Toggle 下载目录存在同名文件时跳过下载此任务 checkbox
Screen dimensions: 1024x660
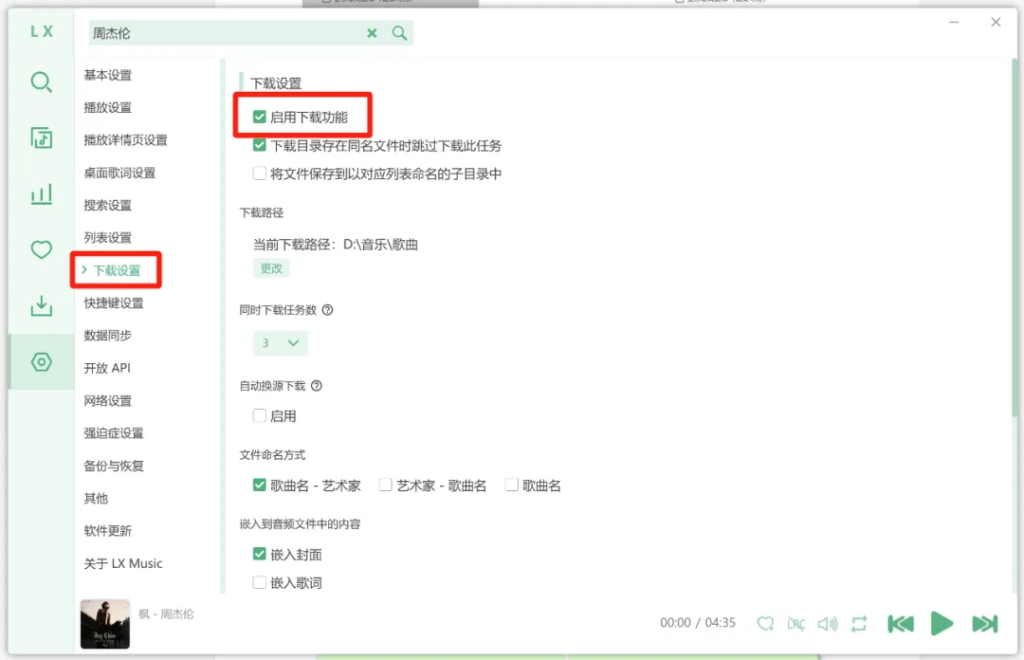coord(259,145)
